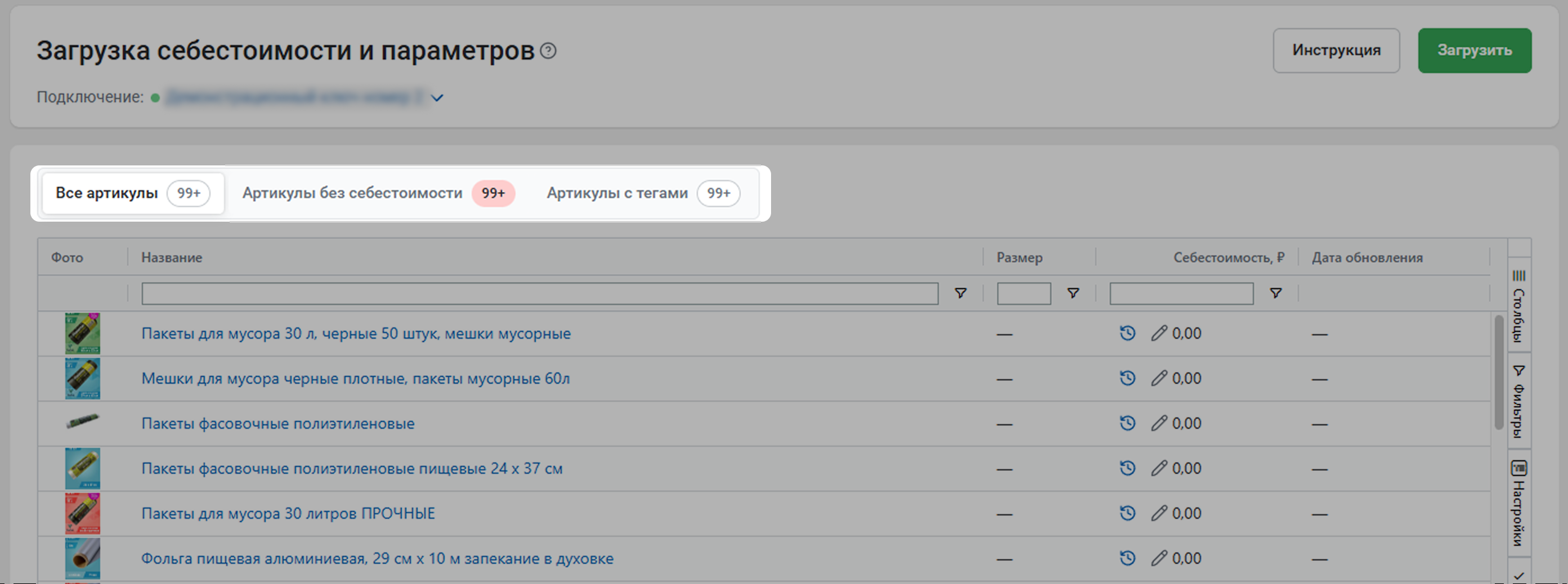Edit cost of Пакеты для мусора 30 литров ПРОЧНЫЕ

(x=1158, y=514)
